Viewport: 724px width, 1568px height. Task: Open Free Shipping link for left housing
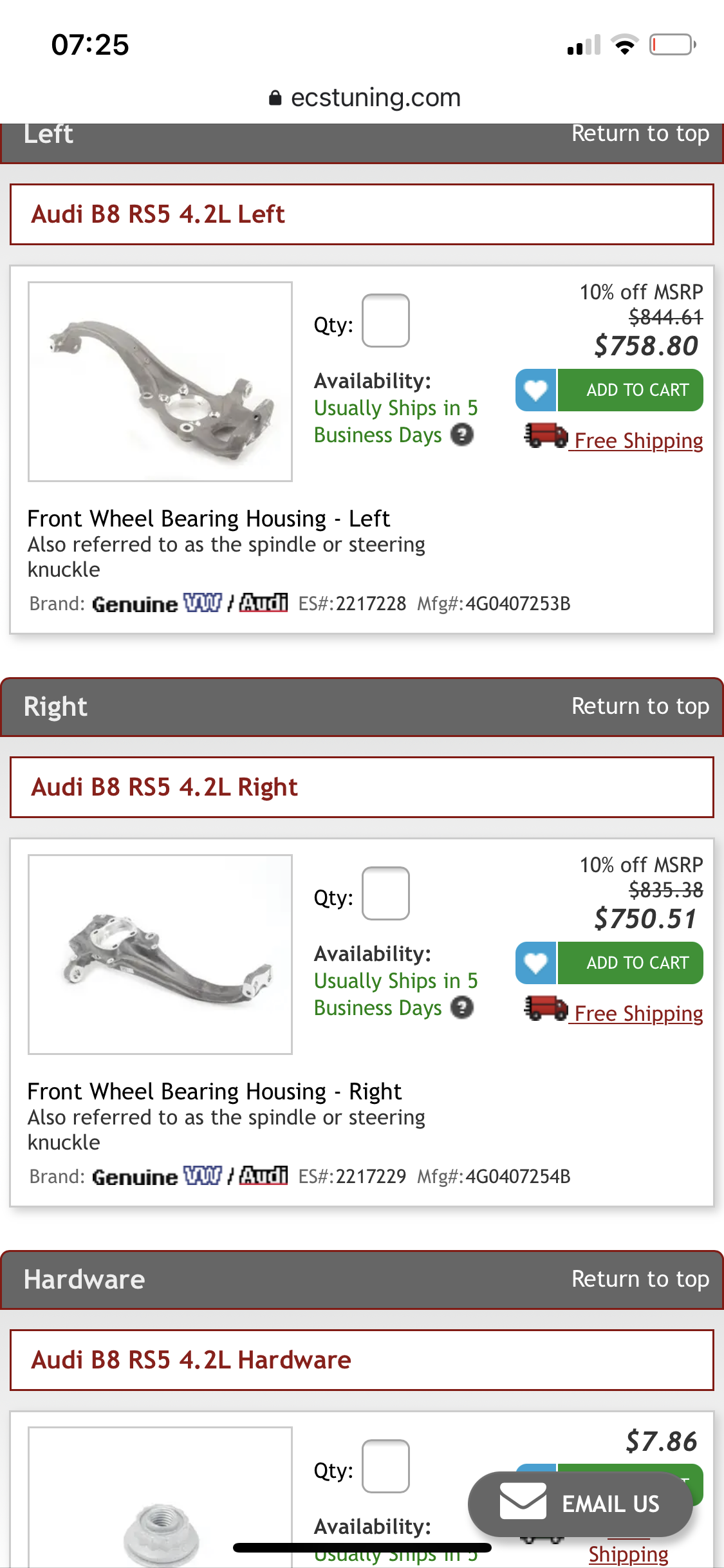point(638,441)
